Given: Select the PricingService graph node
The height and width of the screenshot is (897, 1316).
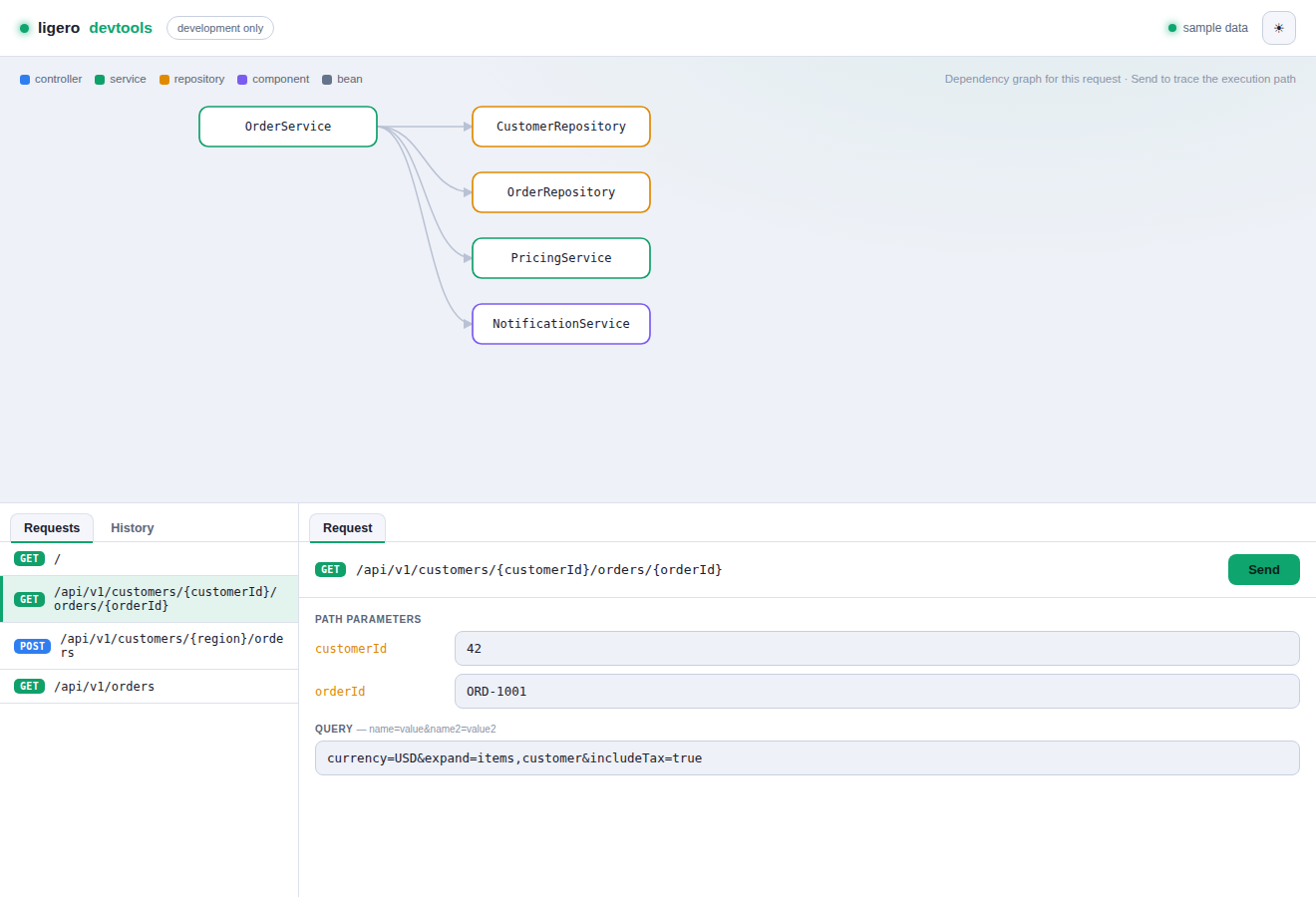Looking at the screenshot, I should [x=561, y=258].
